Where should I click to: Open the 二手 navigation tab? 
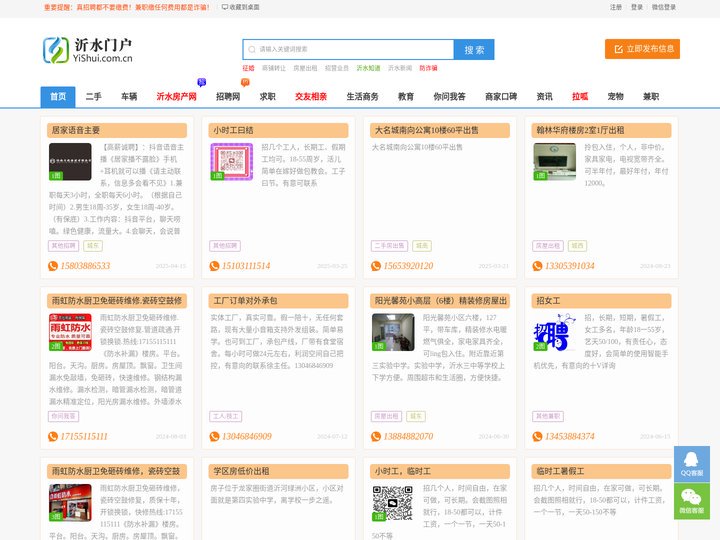click(93, 97)
